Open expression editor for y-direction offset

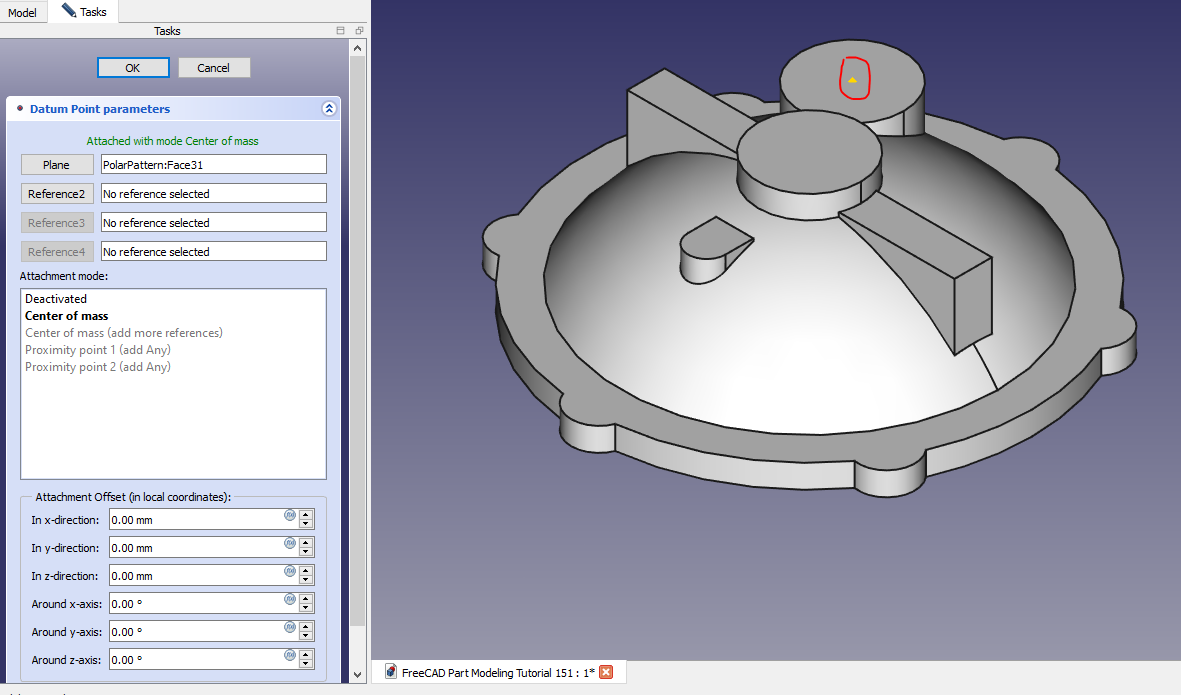pos(290,544)
